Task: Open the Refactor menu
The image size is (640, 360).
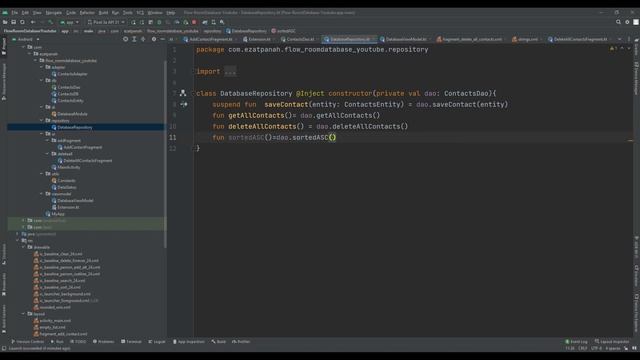Action: (87, 13)
